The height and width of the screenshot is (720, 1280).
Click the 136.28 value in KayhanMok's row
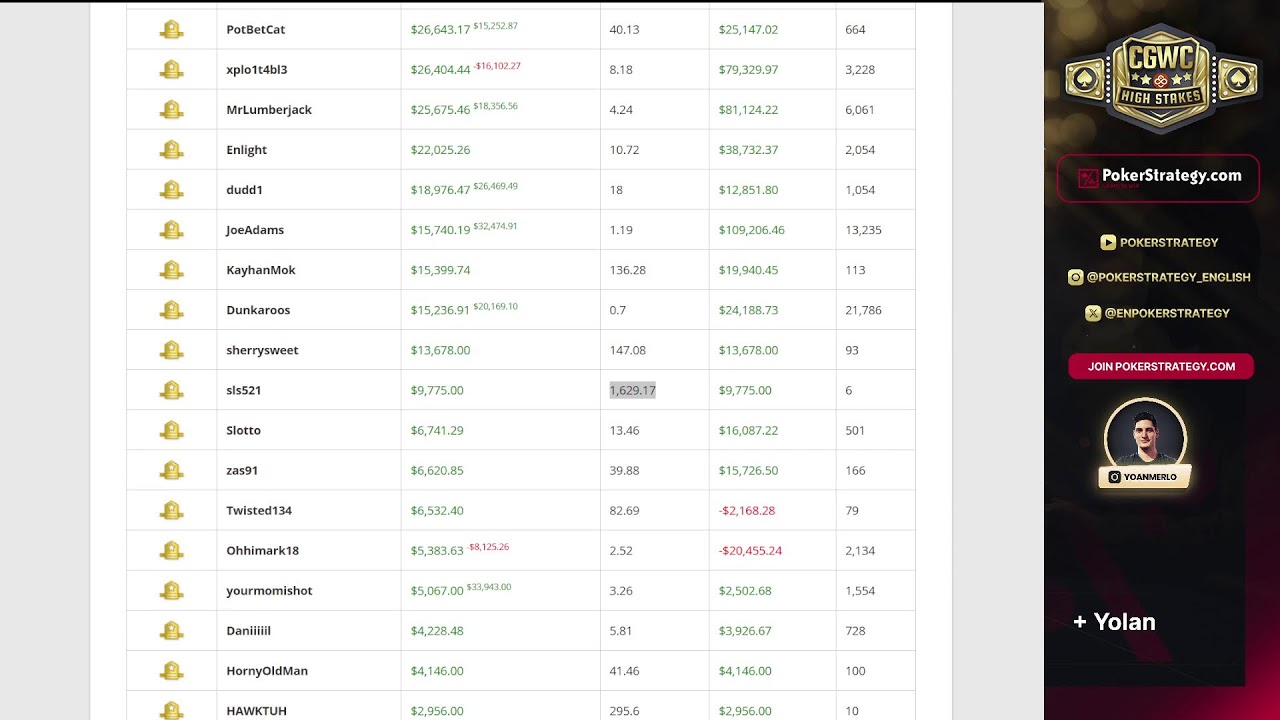click(x=628, y=270)
